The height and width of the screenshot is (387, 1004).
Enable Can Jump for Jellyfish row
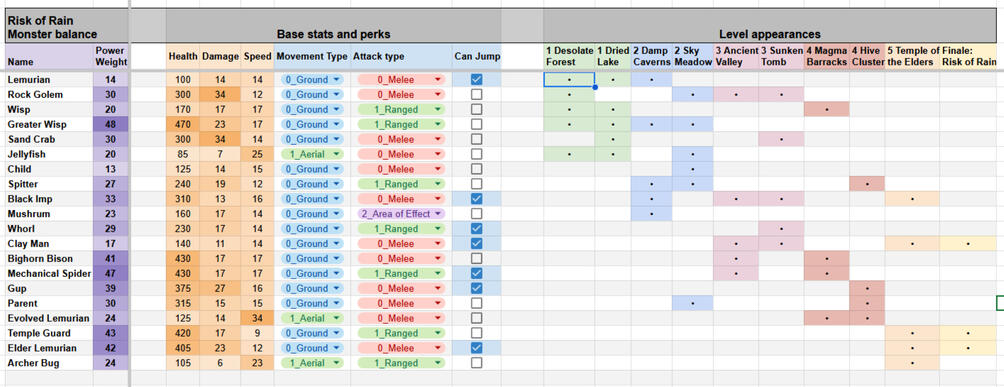coord(476,154)
